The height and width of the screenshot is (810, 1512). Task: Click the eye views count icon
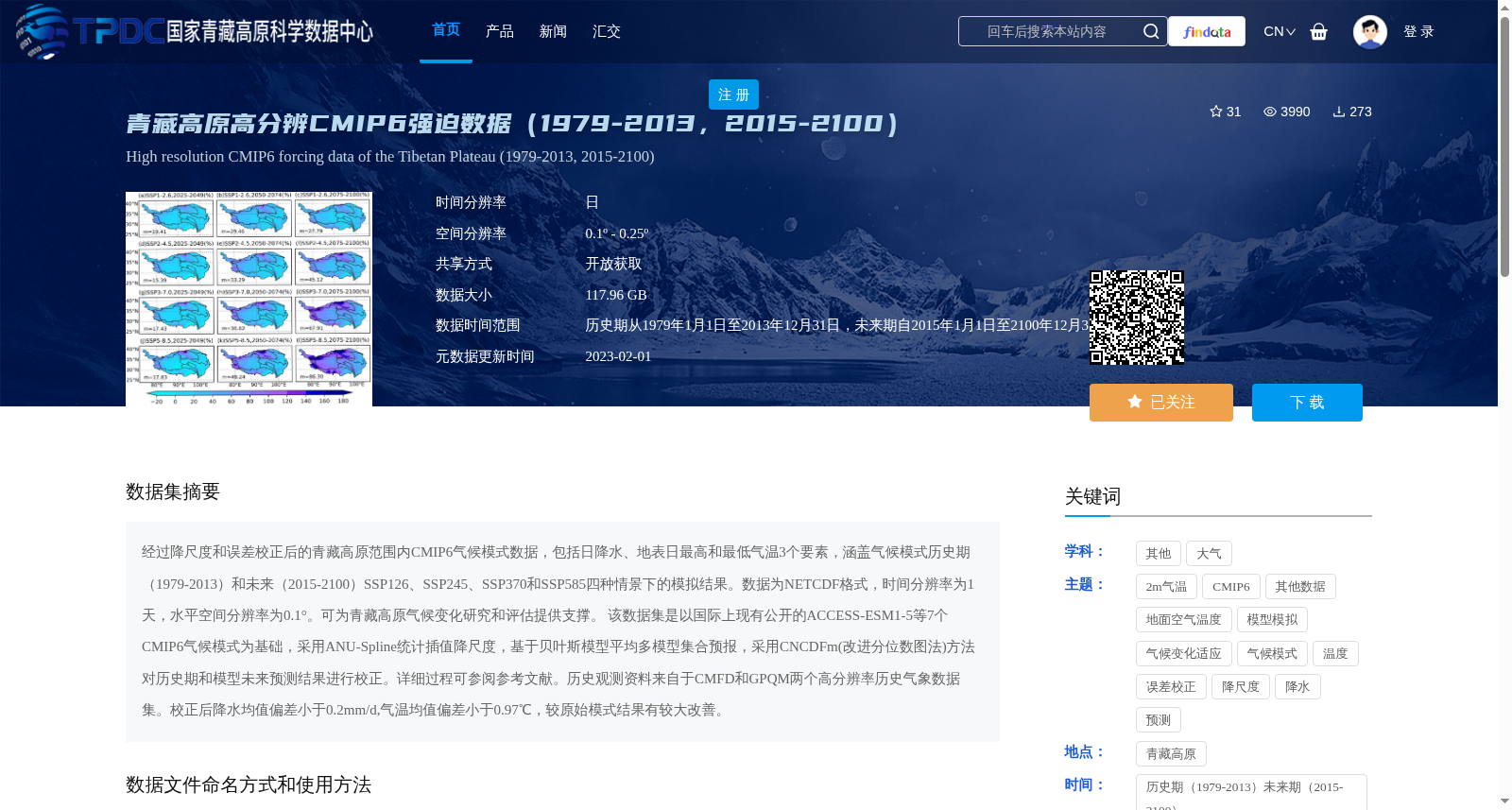(x=1270, y=112)
